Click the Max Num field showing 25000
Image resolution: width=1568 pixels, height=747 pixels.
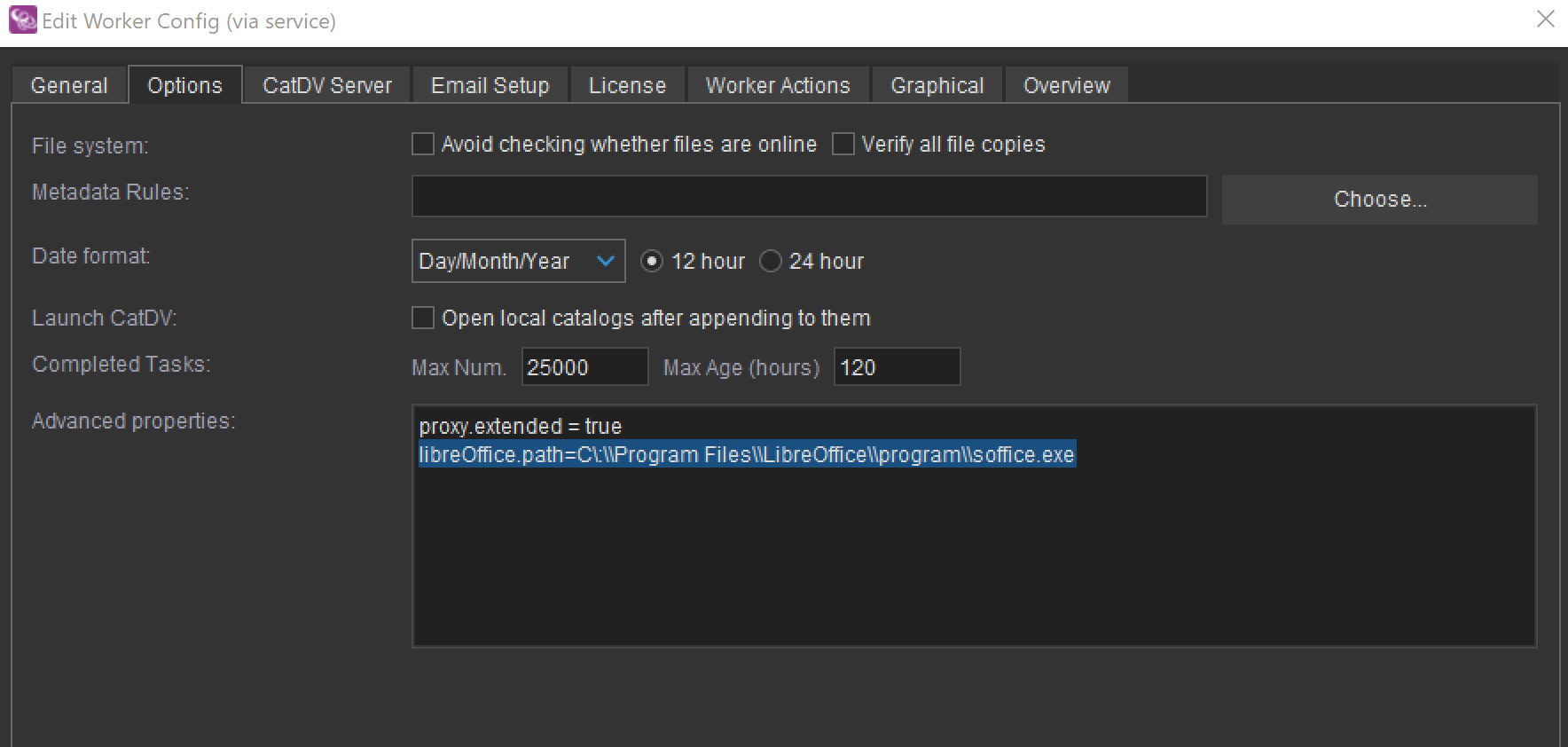(585, 366)
